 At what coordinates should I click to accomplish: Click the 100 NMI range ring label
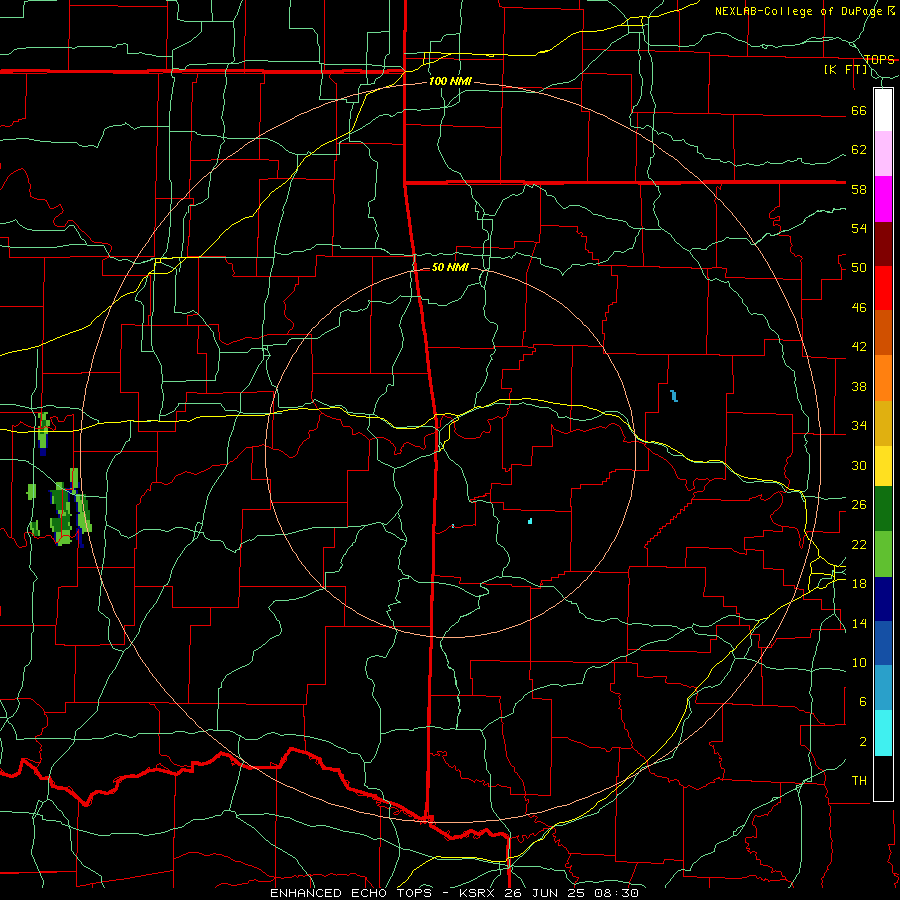point(450,82)
